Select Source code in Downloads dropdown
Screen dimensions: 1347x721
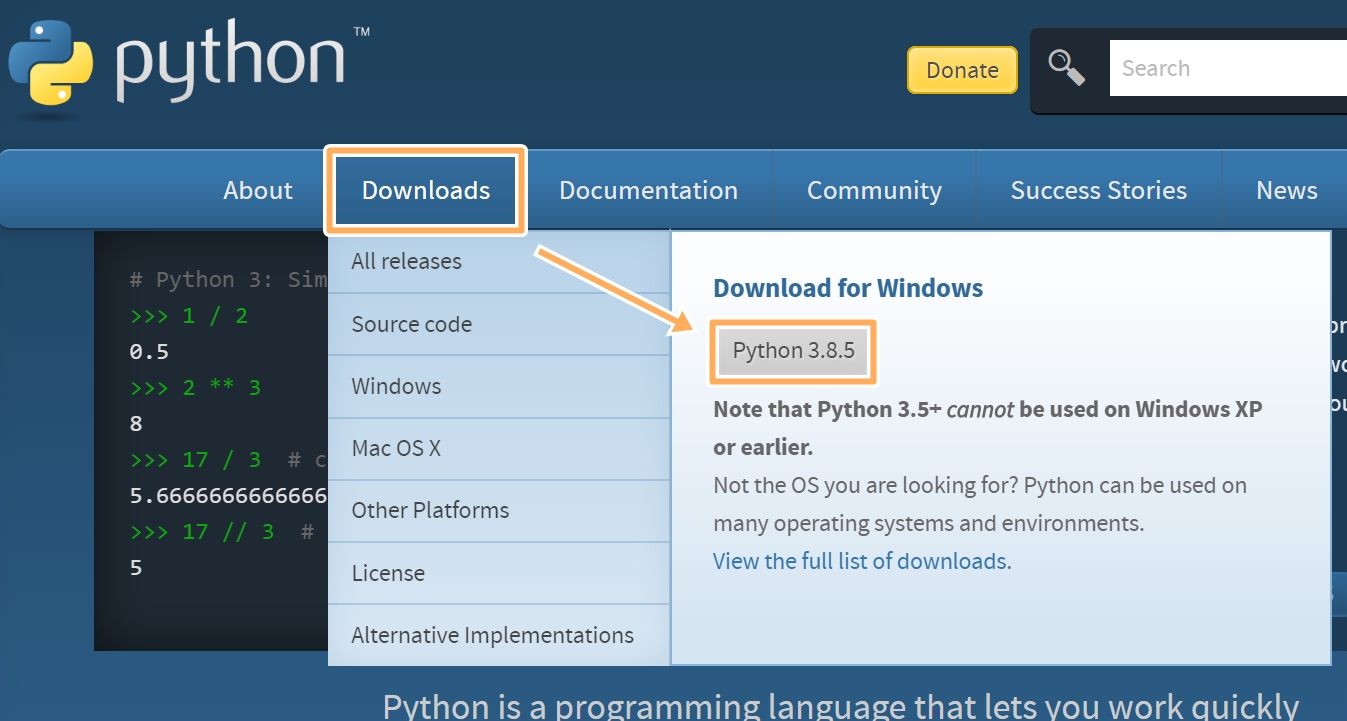(498, 324)
